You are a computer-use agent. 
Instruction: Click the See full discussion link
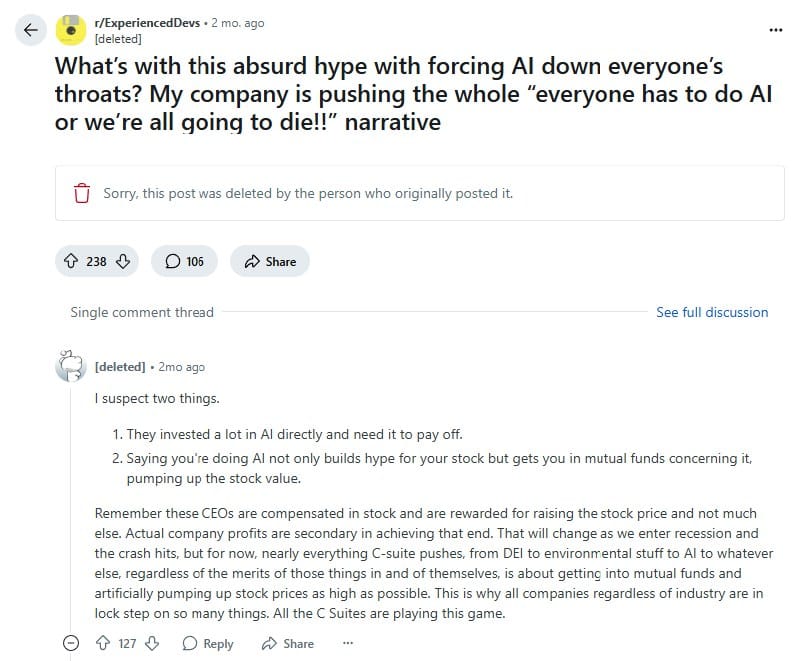tap(712, 312)
